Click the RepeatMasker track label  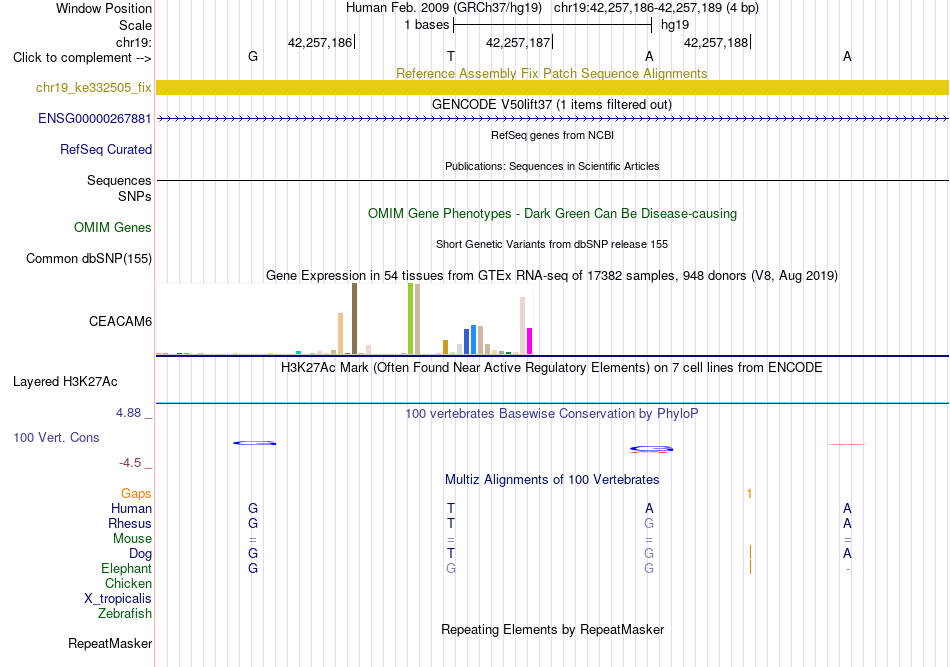click(110, 643)
